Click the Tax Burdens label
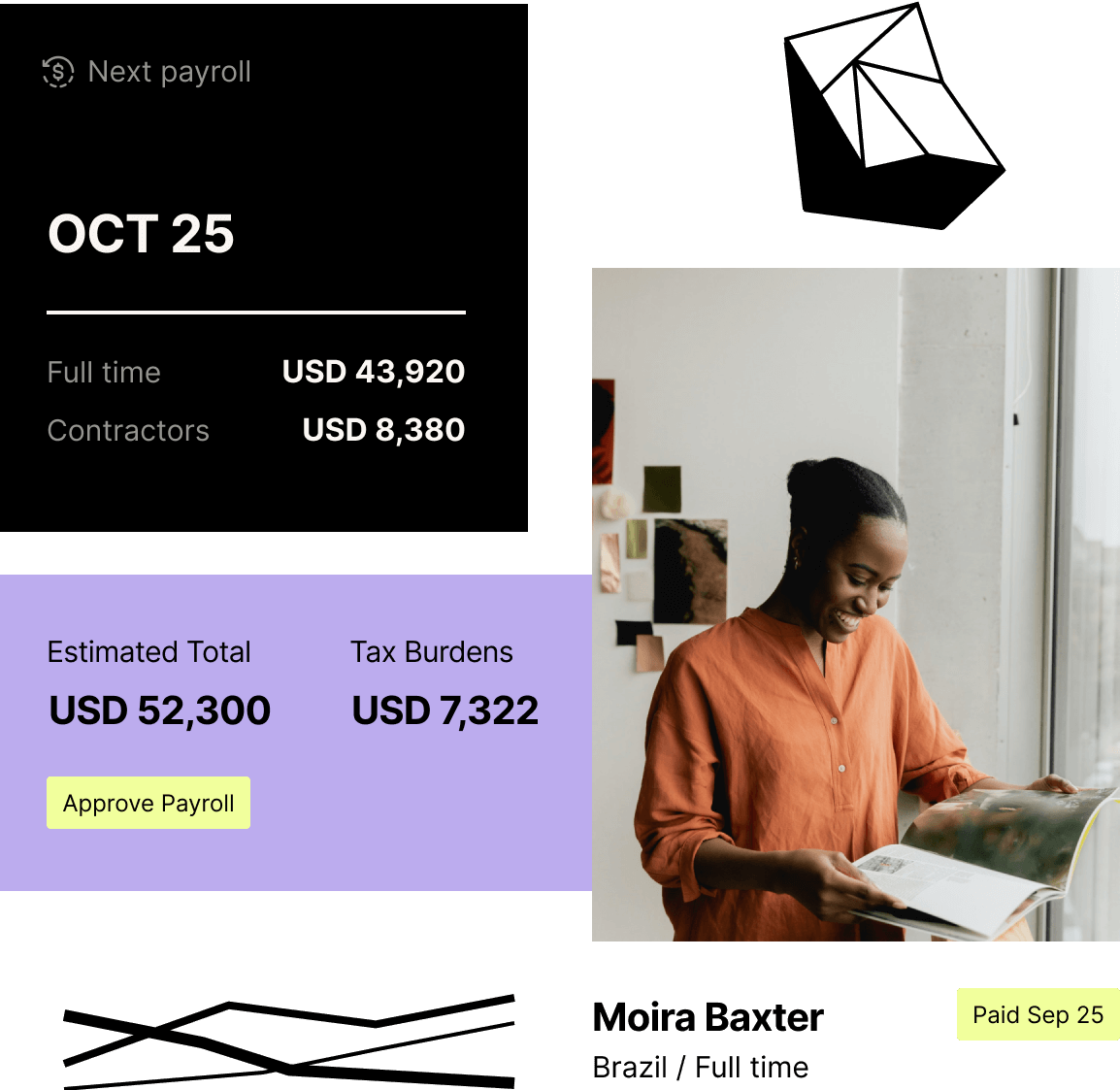This screenshot has width=1120, height=1090. [432, 652]
